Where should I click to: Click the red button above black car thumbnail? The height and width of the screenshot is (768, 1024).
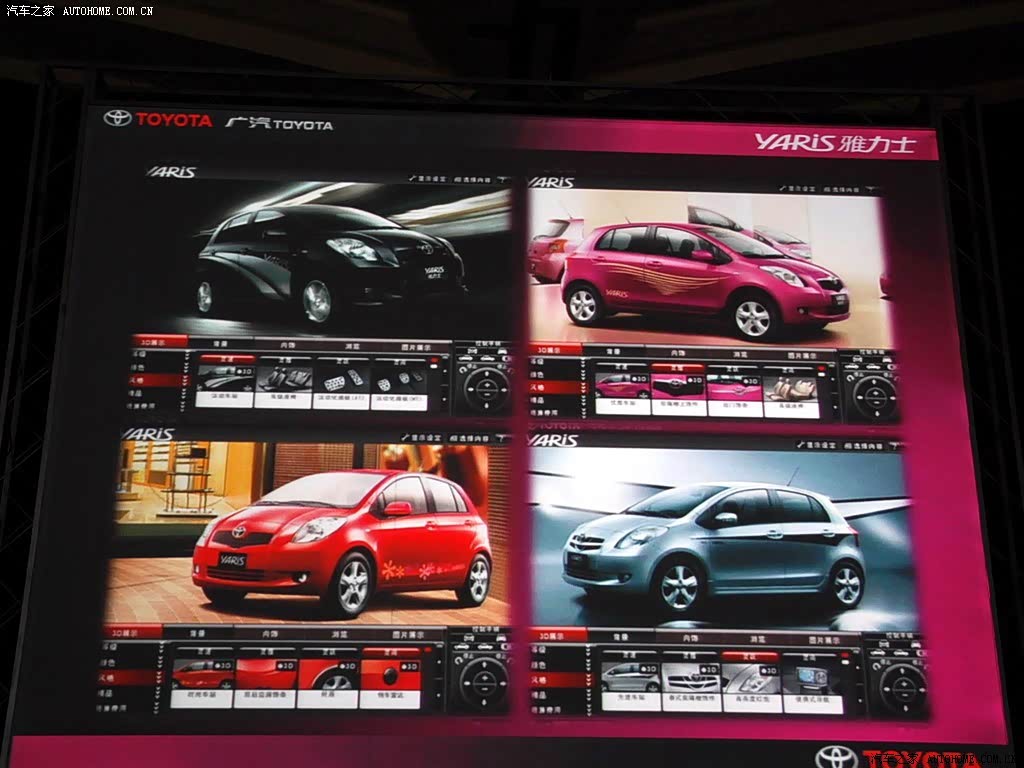tap(227, 359)
